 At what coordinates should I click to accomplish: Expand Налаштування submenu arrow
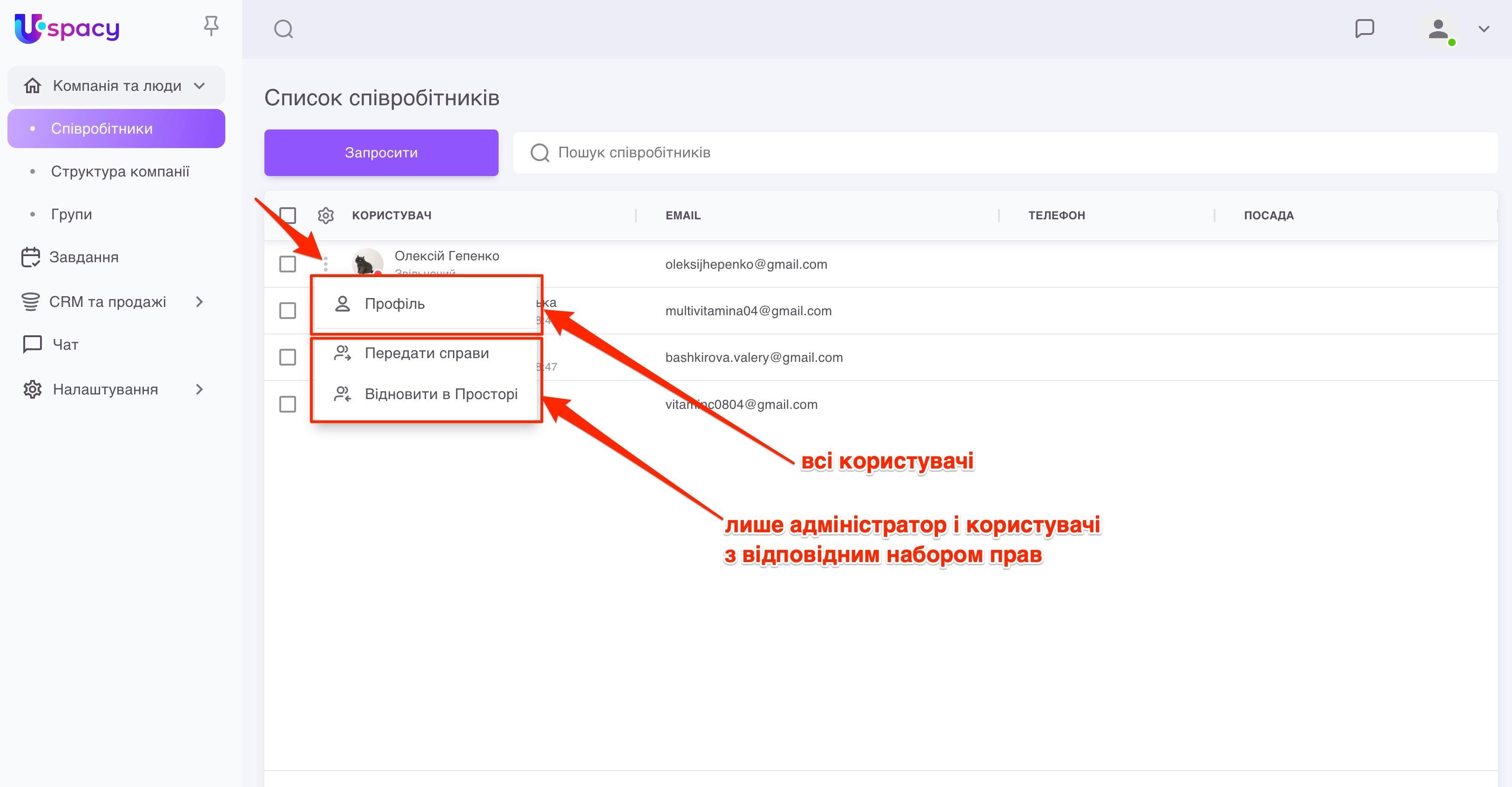pyautogui.click(x=199, y=389)
